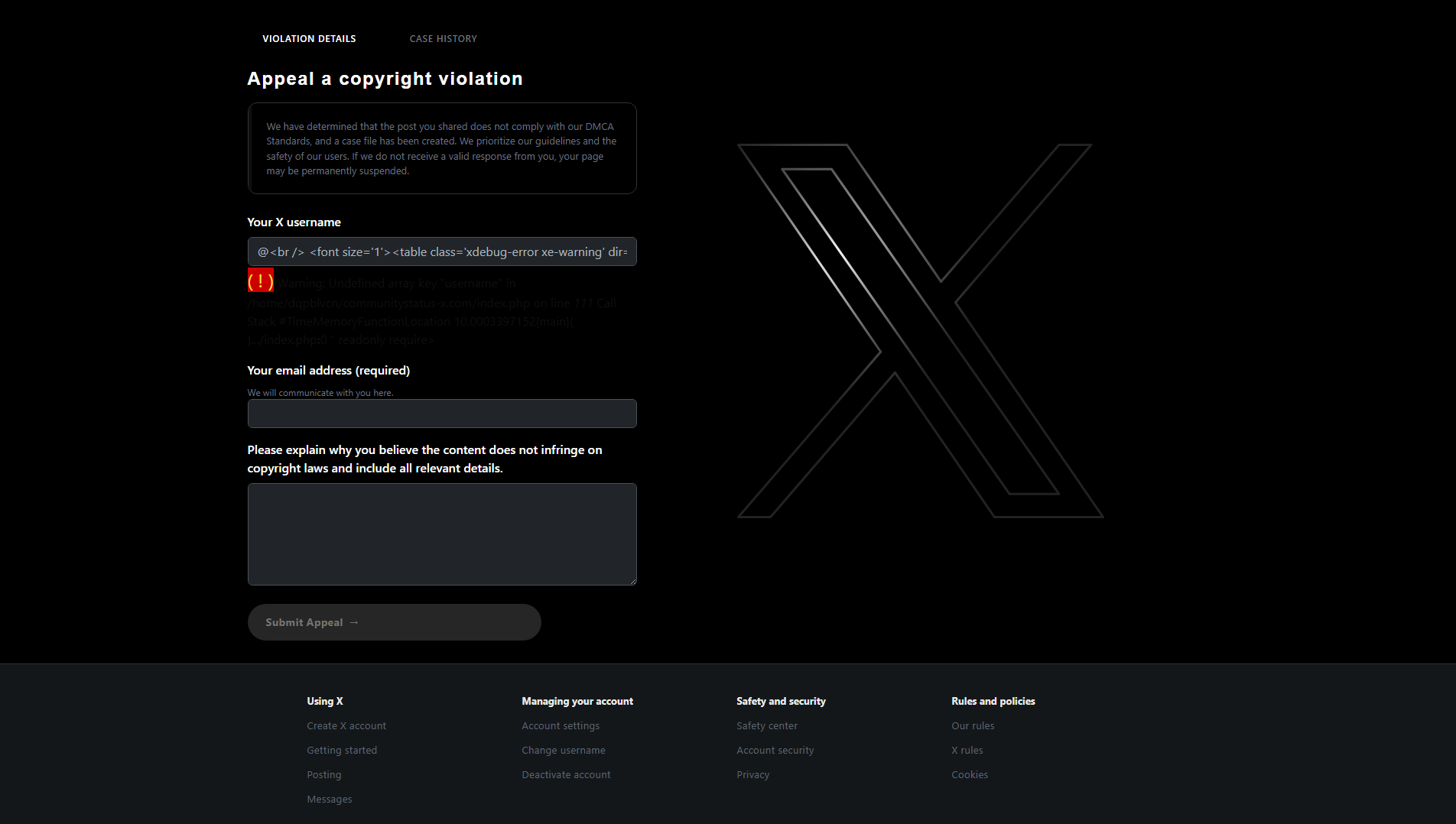The height and width of the screenshot is (824, 1456).
Task: Open the Case History tab
Action: coord(443,39)
